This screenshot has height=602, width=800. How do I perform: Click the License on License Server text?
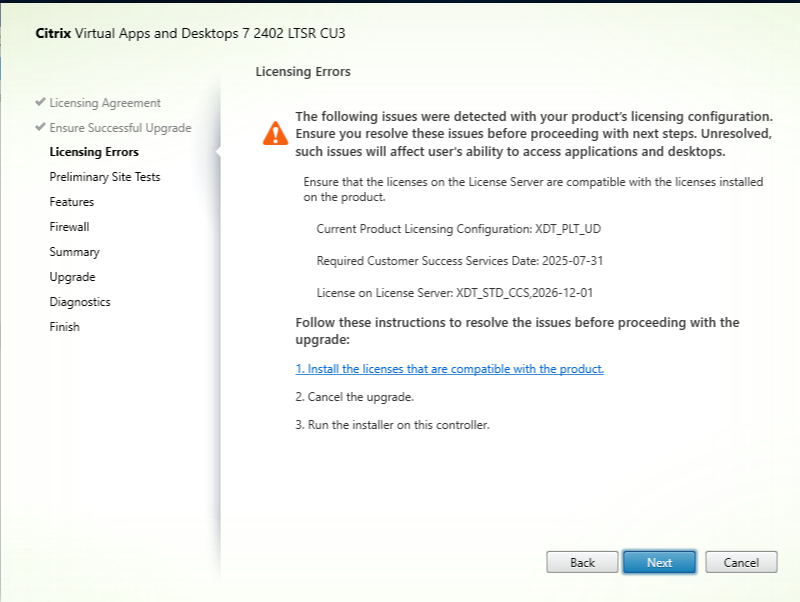453,292
